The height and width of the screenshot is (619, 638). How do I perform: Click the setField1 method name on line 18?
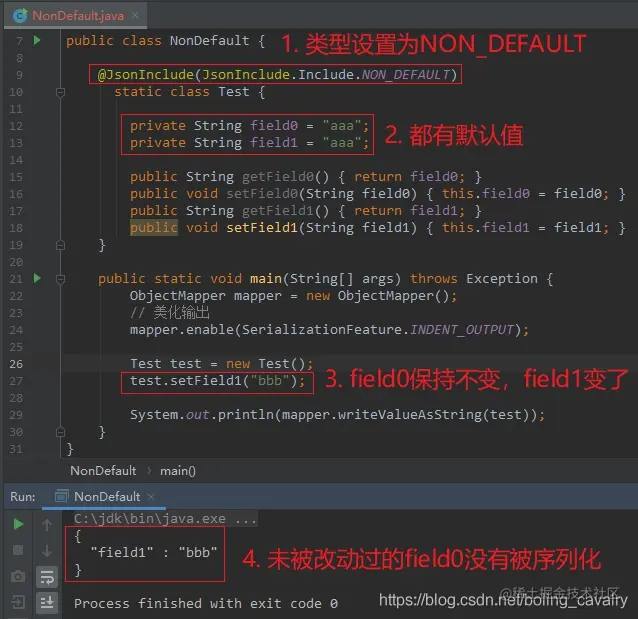coord(262,227)
